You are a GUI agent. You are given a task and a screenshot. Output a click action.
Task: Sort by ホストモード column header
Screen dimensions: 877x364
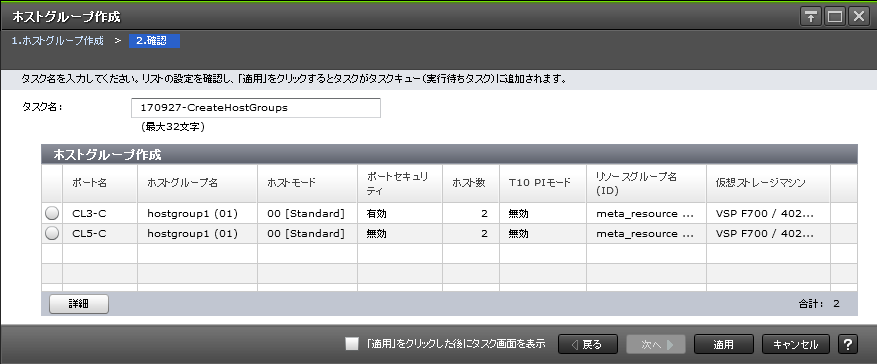(x=308, y=183)
